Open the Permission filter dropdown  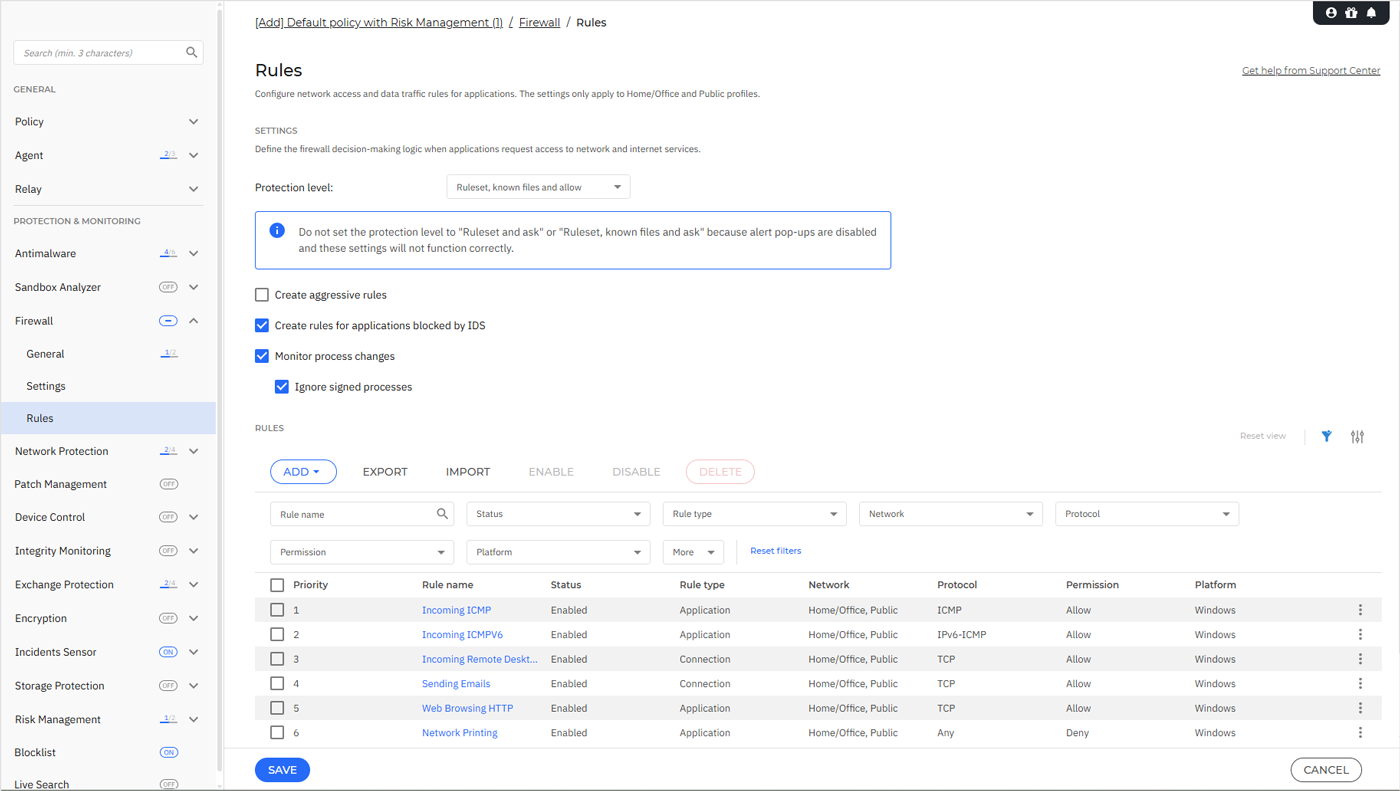362,552
